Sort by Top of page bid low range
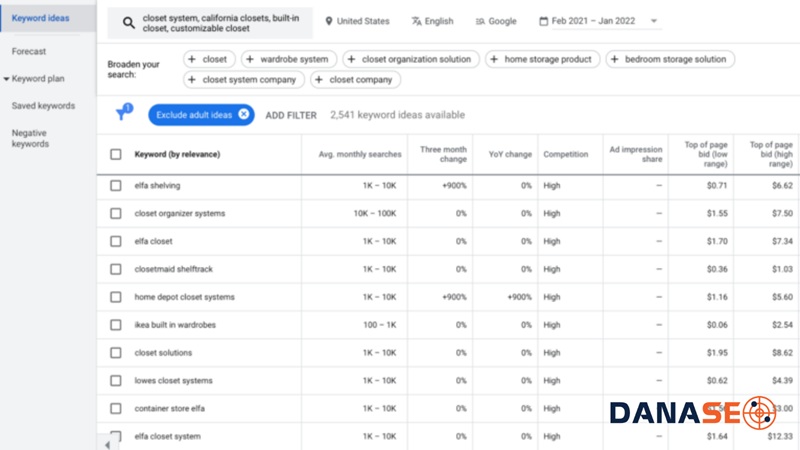The width and height of the screenshot is (800, 450). 706,154
